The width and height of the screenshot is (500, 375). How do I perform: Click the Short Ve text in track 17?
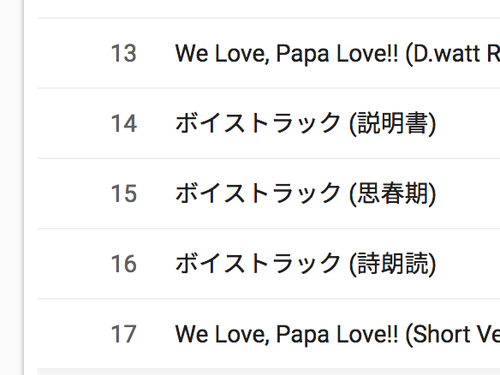[x=457, y=334]
